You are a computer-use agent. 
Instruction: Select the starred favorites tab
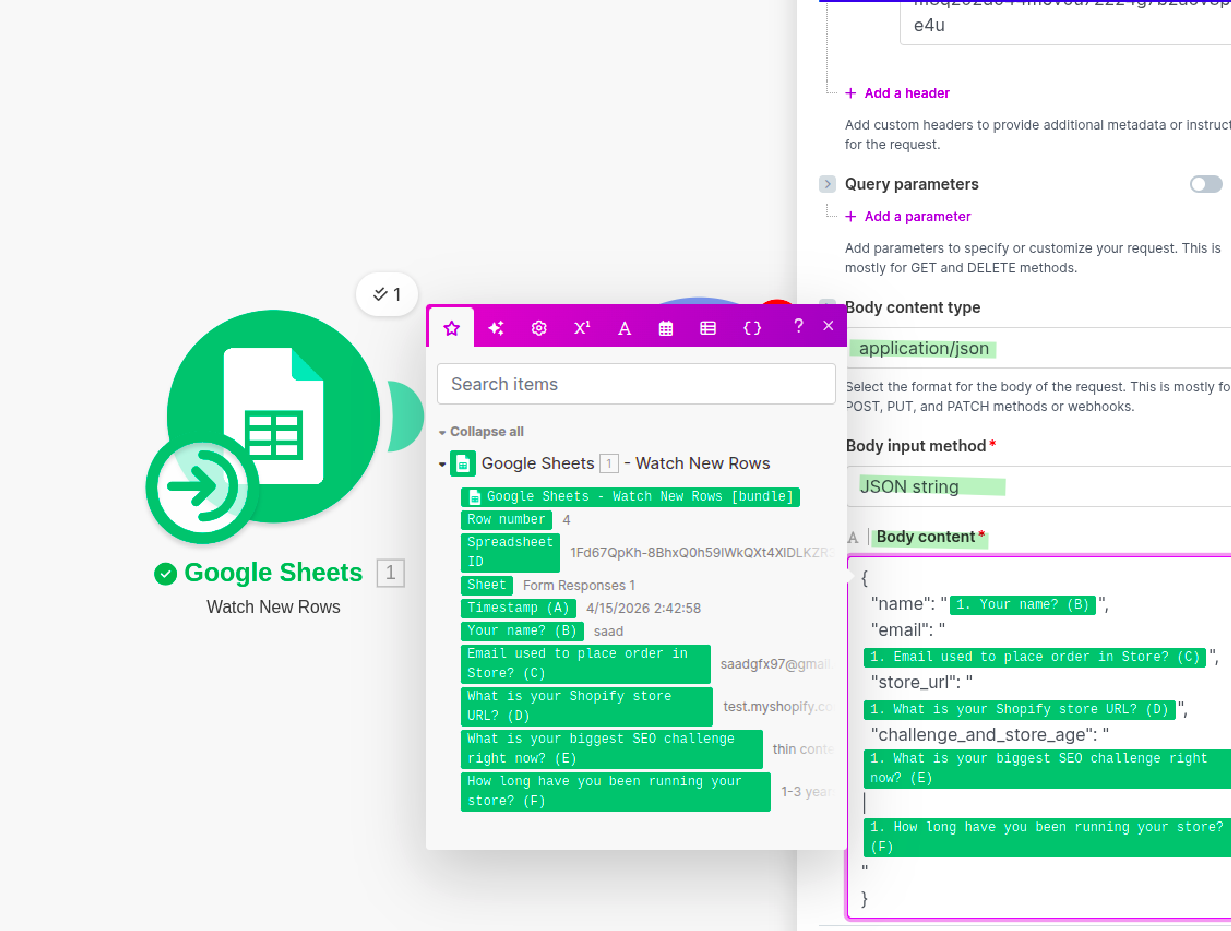pyautogui.click(x=451, y=328)
